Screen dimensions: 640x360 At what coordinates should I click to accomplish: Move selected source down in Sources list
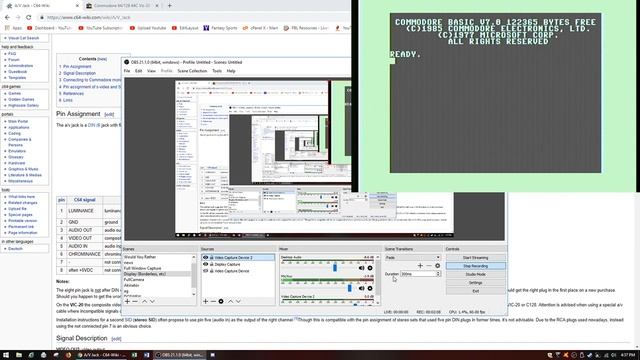(x=238, y=301)
